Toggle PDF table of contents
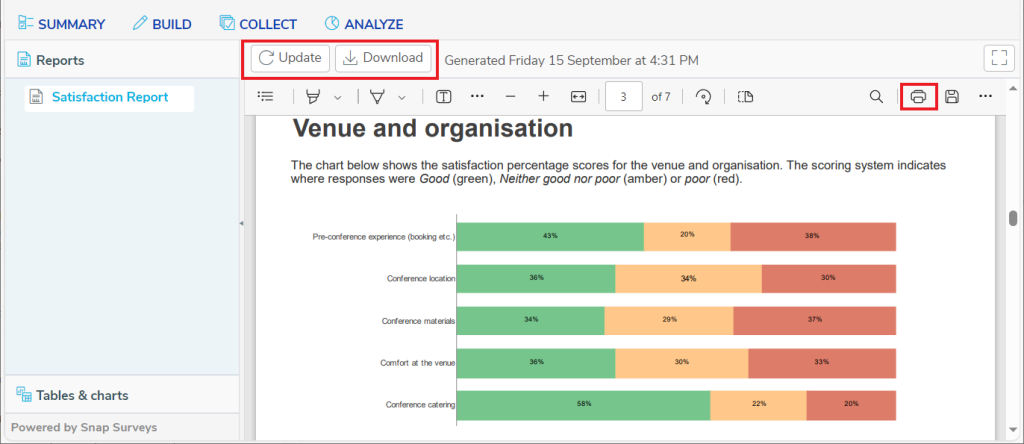Image resolution: width=1024 pixels, height=444 pixels. (x=266, y=97)
